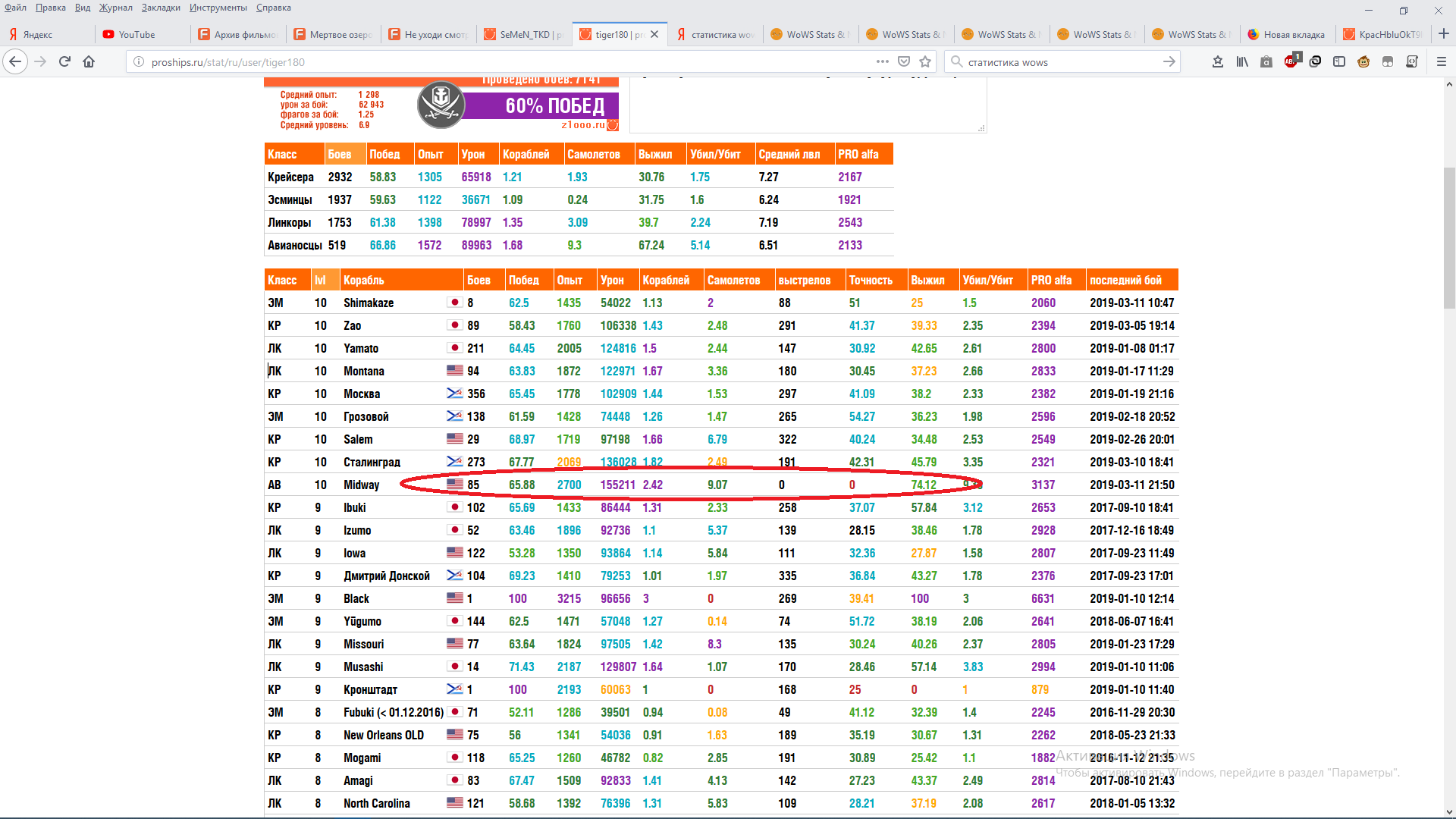Viewport: 1456px width, 819px height.
Task: Click the Shimakaze ship name
Action: pos(369,303)
